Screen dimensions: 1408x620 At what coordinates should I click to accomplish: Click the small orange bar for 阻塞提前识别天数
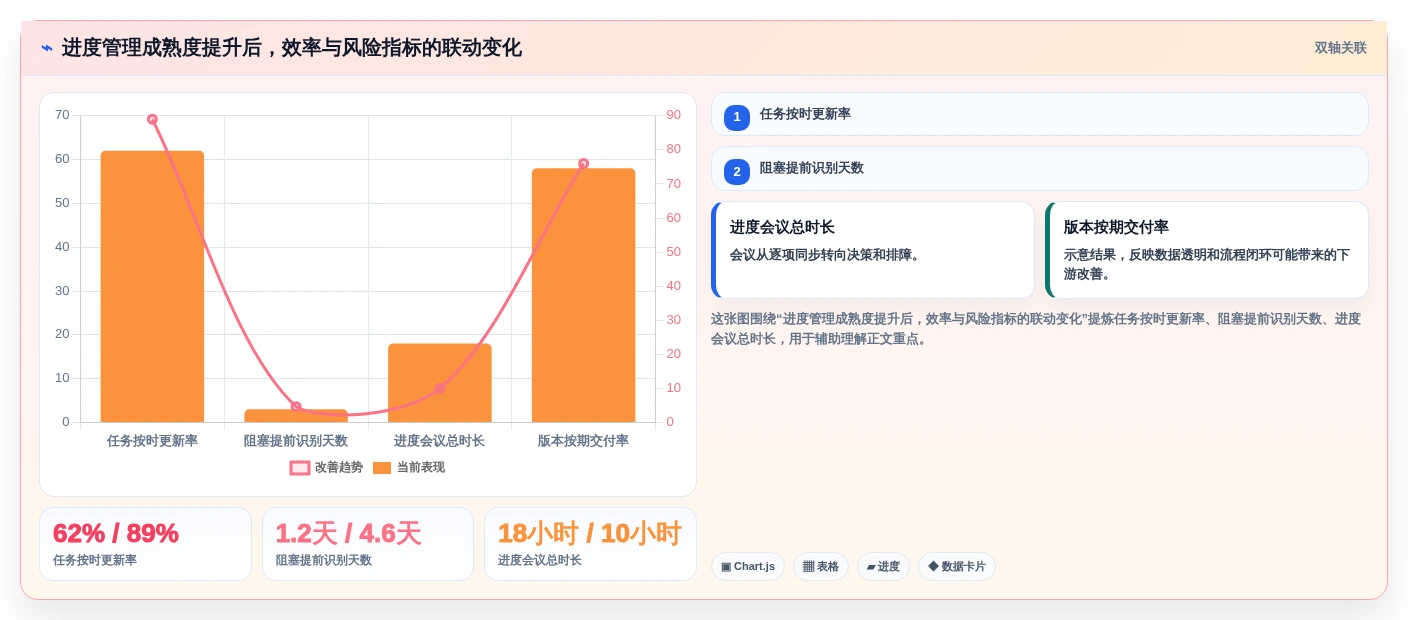(296, 416)
